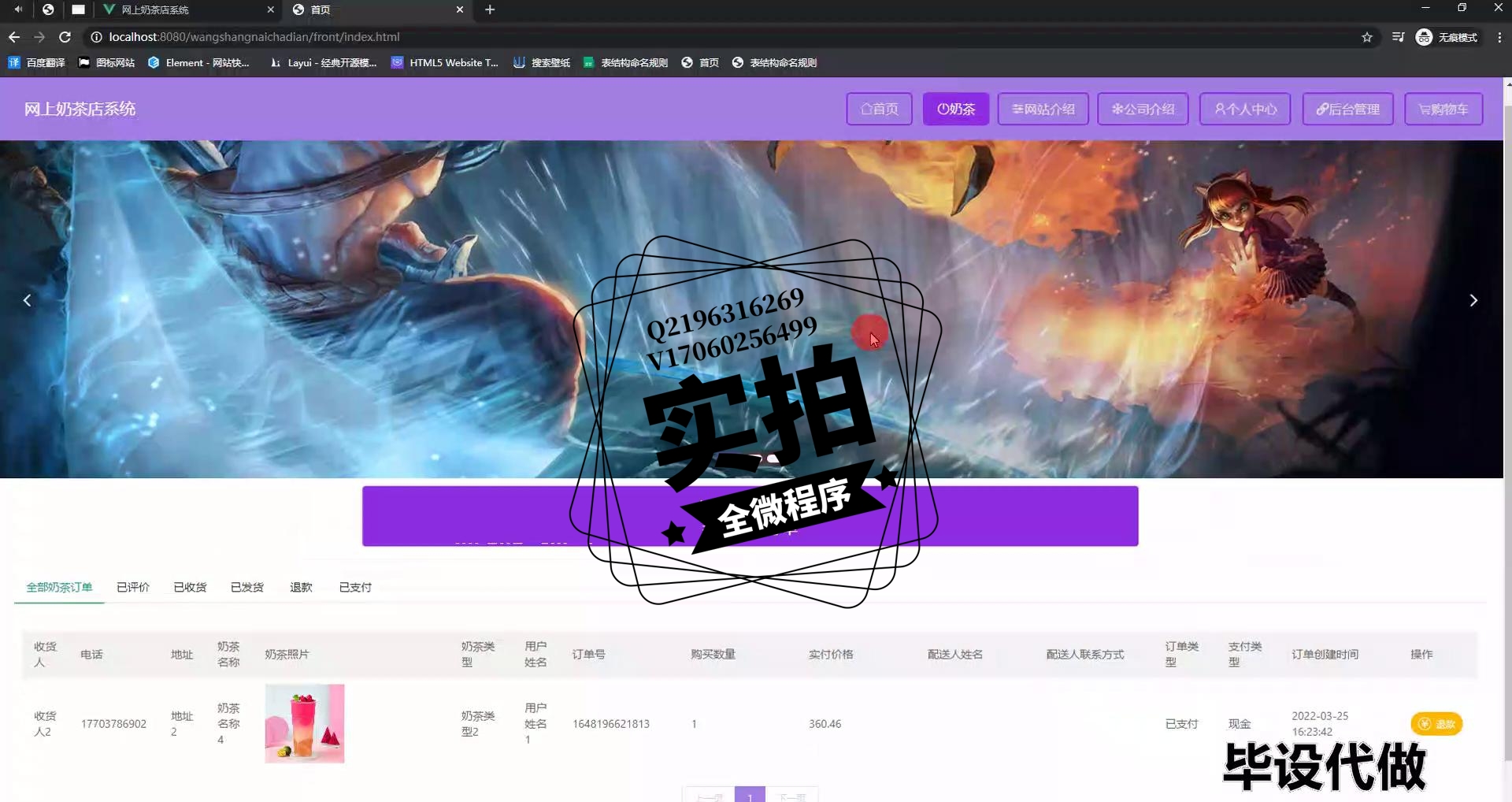
Task: Select the 全部奶茶订单 tab
Action: point(59,587)
